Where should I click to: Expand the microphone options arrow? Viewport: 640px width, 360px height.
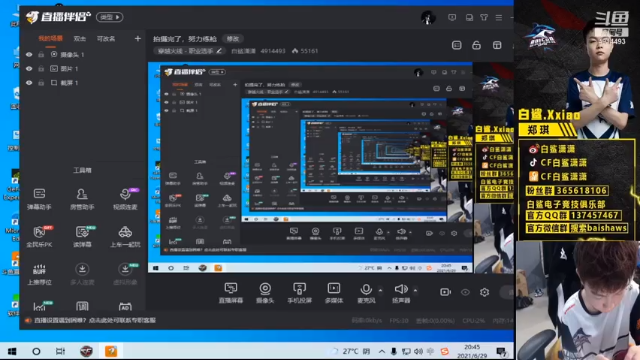coord(380,290)
